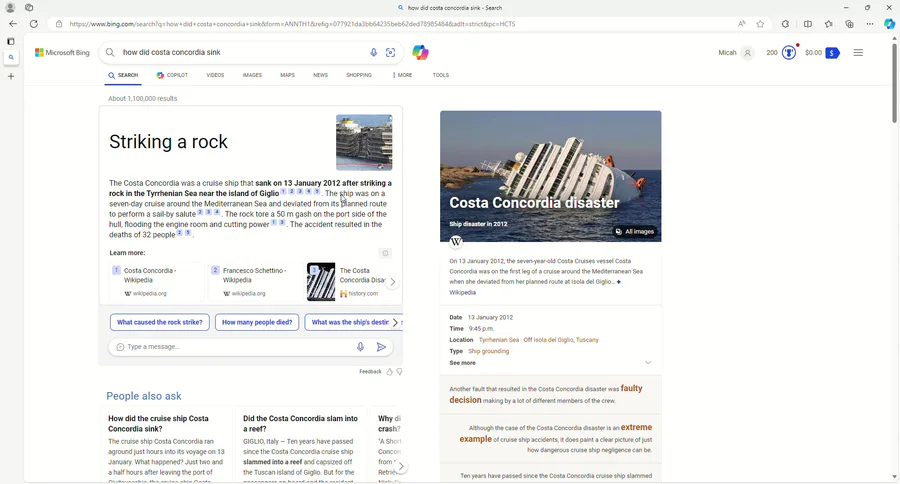This screenshot has height=484, width=900.
Task: Open the vertical tabs pane icon
Action: click(x=10, y=41)
